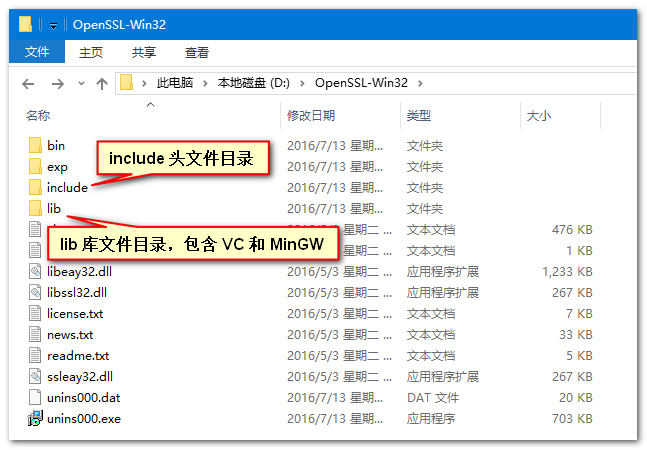The width and height of the screenshot is (647, 450).
Task: Click the 应用程序 type of unins000.exe
Action: (431, 419)
